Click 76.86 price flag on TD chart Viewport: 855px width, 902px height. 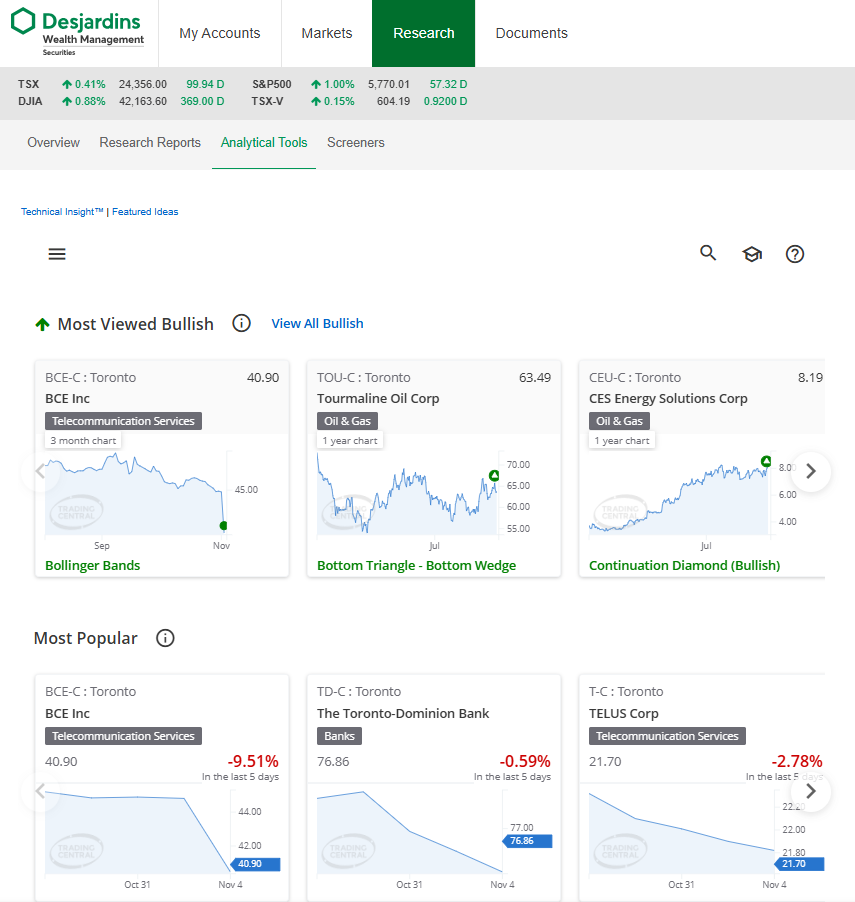[528, 841]
